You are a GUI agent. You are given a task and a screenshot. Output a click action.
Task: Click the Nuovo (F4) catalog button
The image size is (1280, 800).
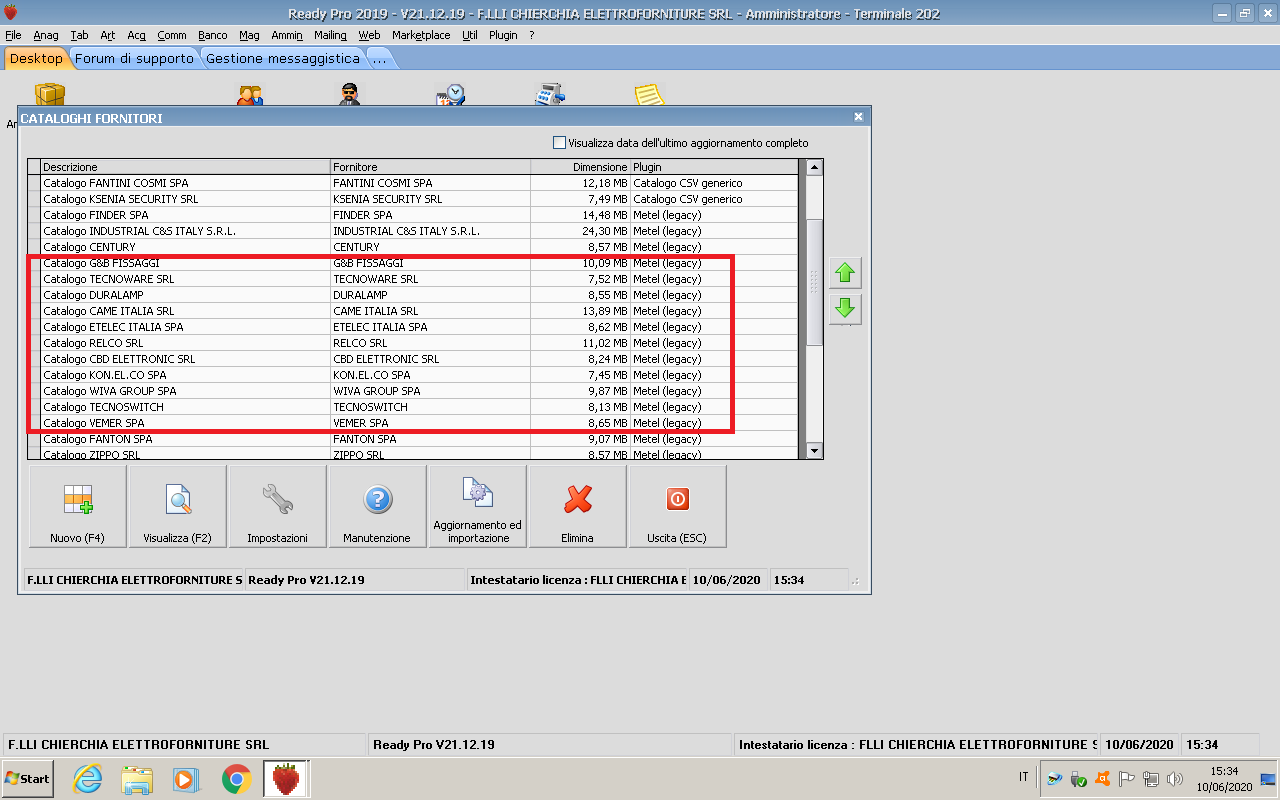78,507
